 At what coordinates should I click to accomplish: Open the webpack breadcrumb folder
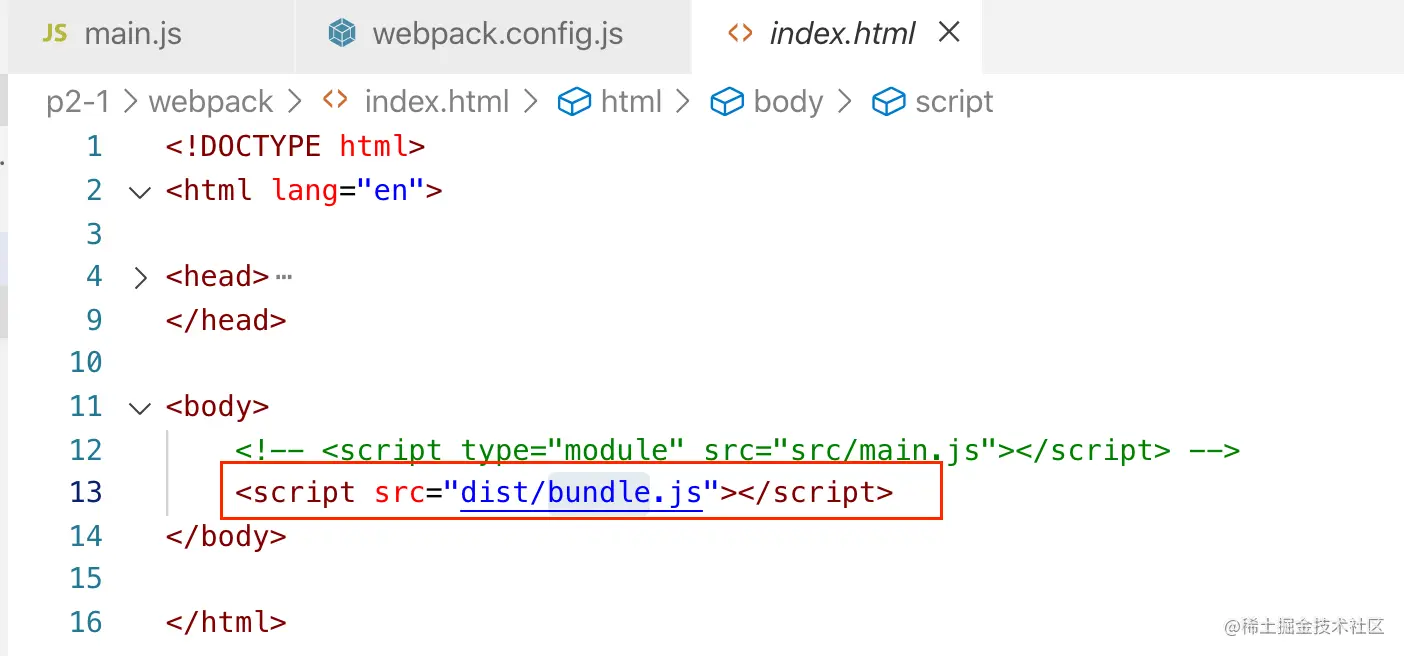211,101
